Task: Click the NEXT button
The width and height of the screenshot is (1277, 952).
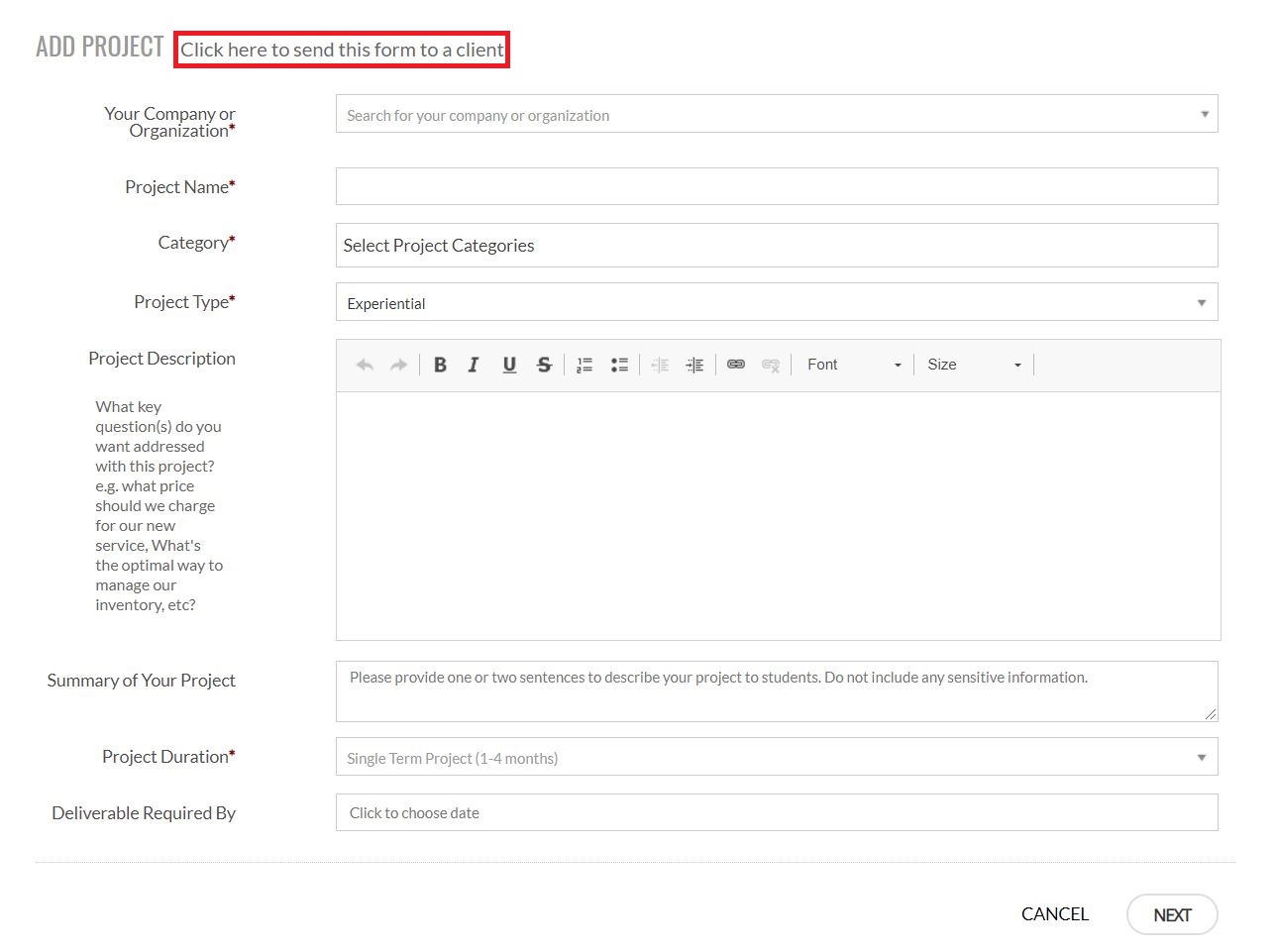Action: pyautogui.click(x=1172, y=914)
